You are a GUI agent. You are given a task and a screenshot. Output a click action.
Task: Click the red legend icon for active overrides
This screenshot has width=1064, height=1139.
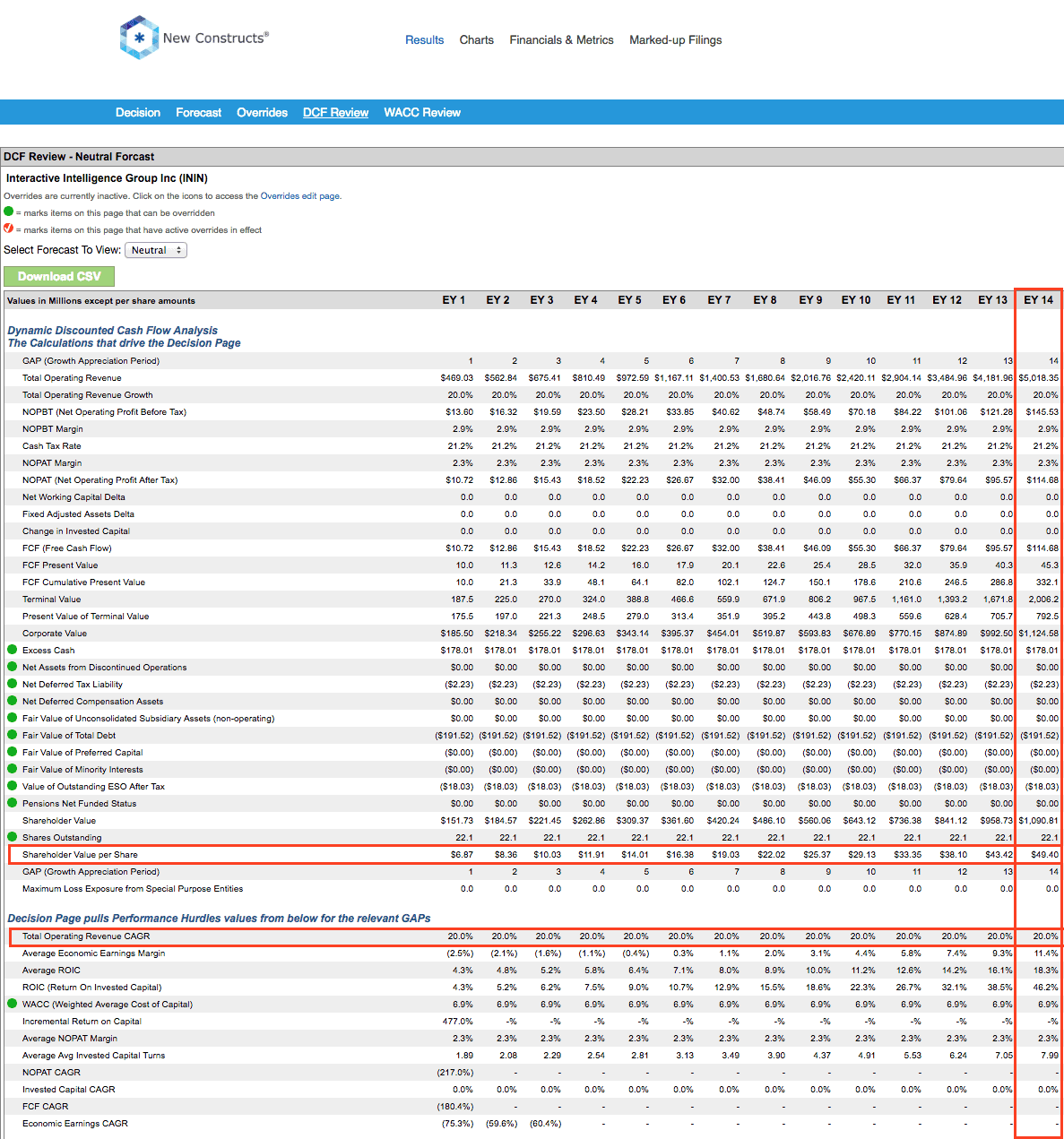(x=9, y=229)
